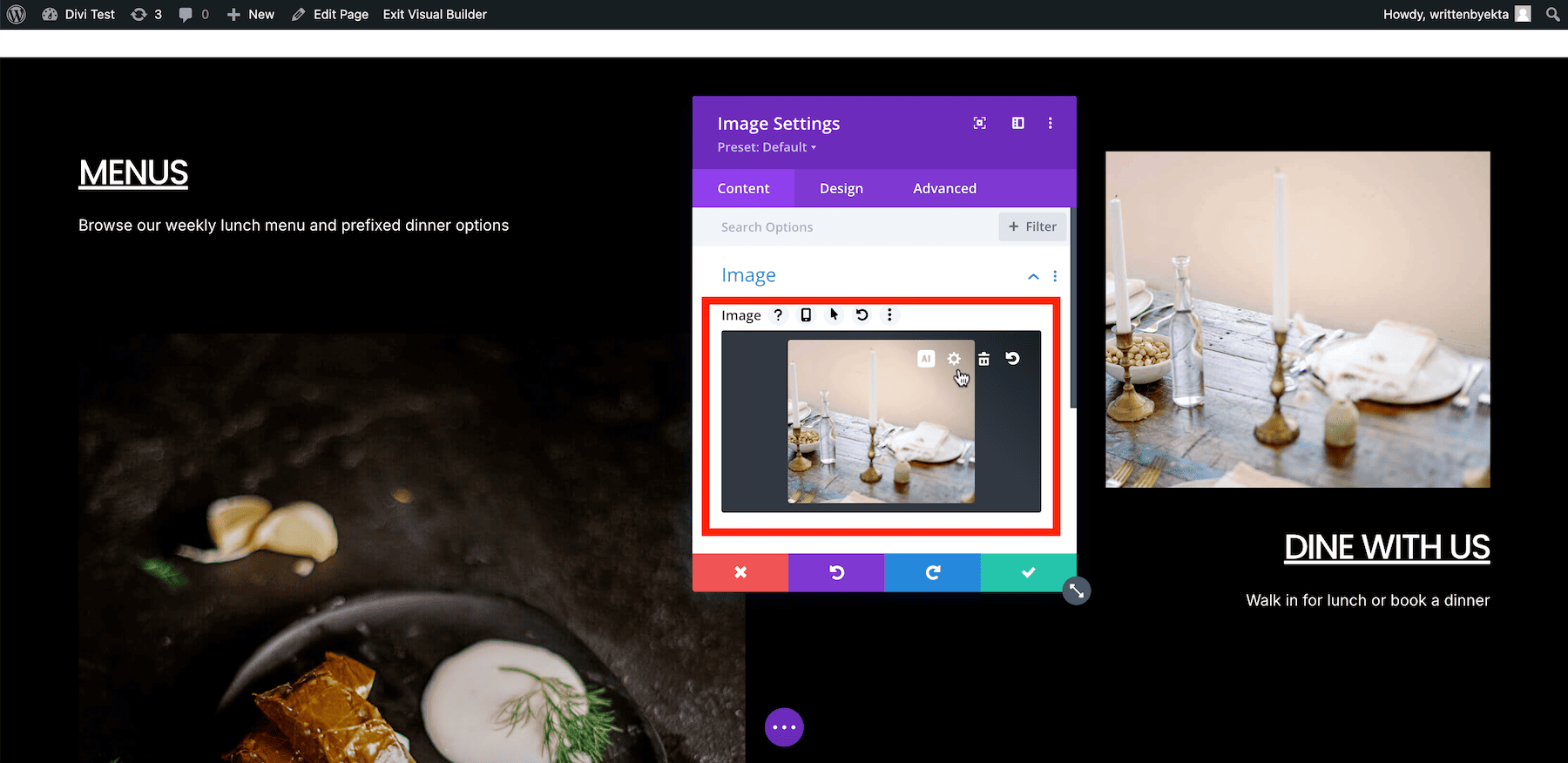Click the Image Settings title text
Viewport: 1568px width, 763px height.
pos(778,124)
